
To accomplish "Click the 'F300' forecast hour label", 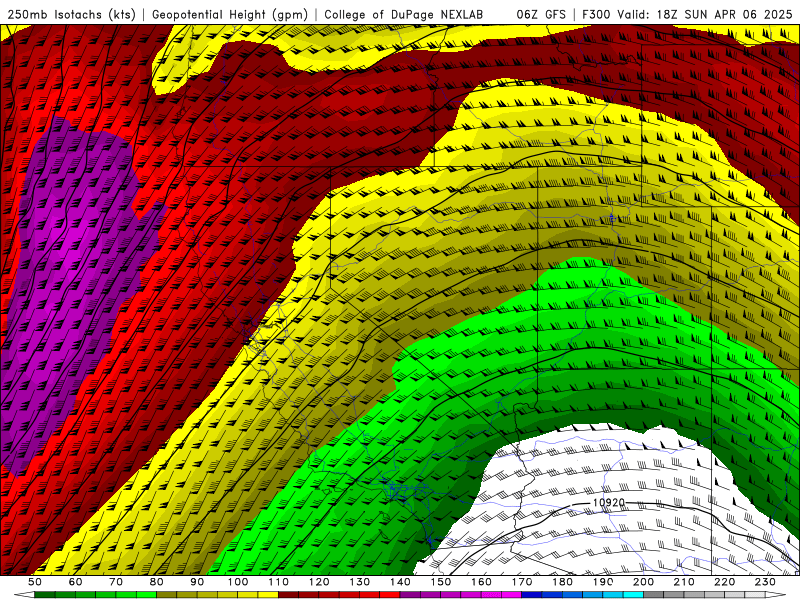I will point(596,14).
